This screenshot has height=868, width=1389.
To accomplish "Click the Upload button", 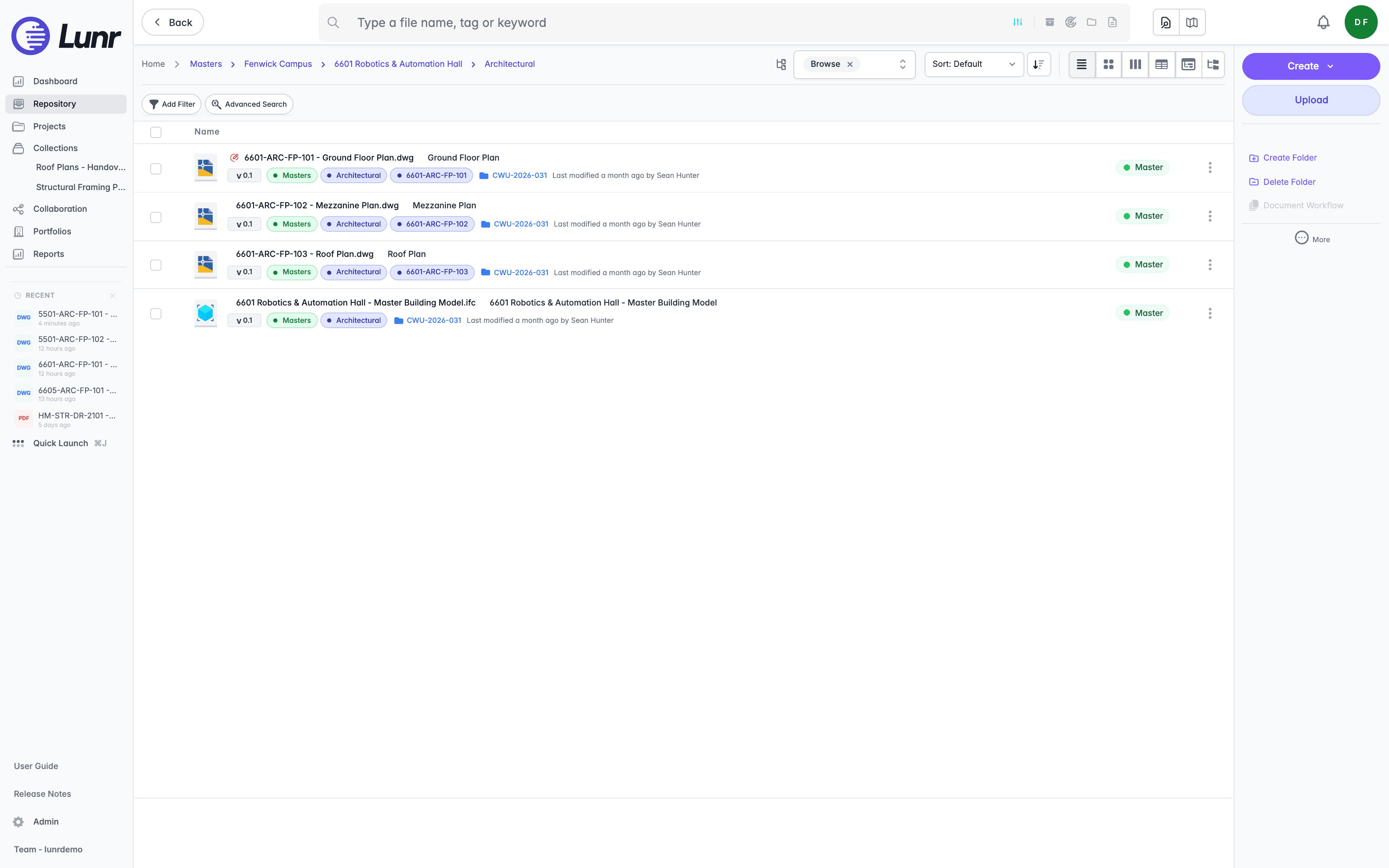I will pos(1311,100).
